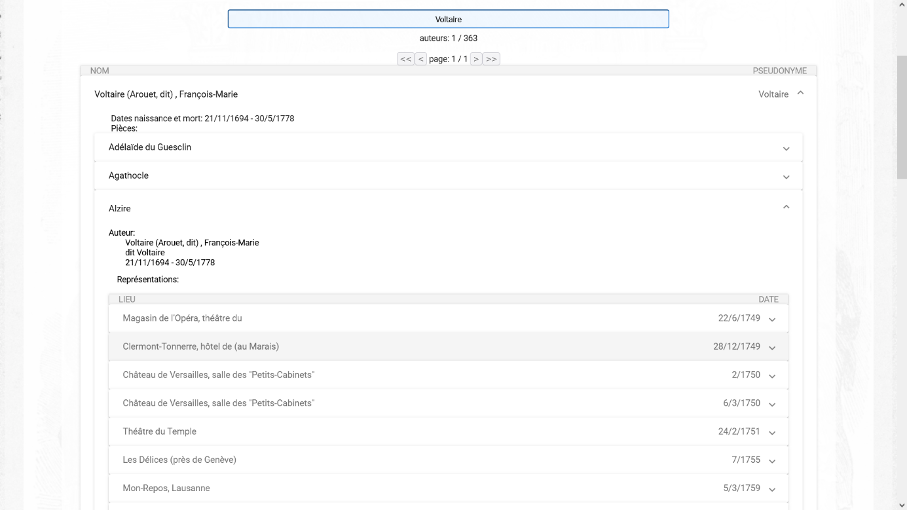Click the DATE column header
The width and height of the screenshot is (908, 510).
click(x=768, y=299)
